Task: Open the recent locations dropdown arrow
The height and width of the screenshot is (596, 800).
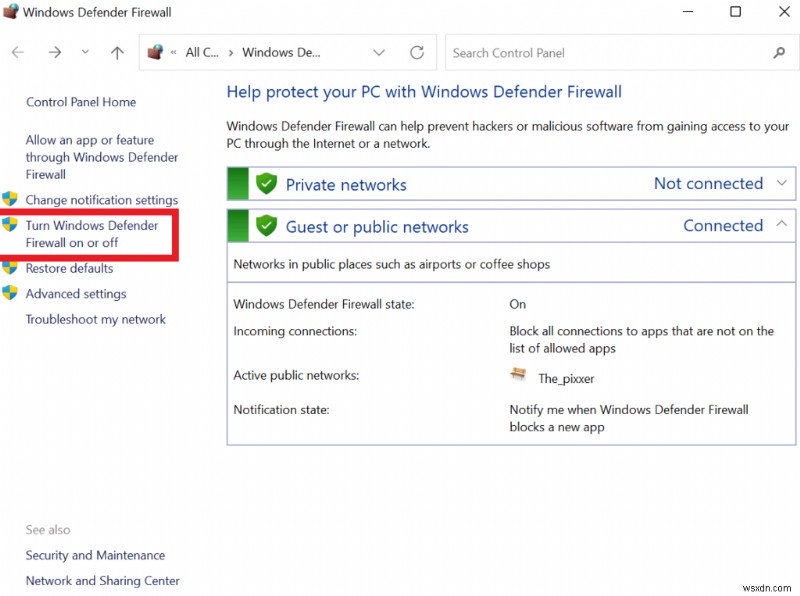Action: tap(85, 53)
